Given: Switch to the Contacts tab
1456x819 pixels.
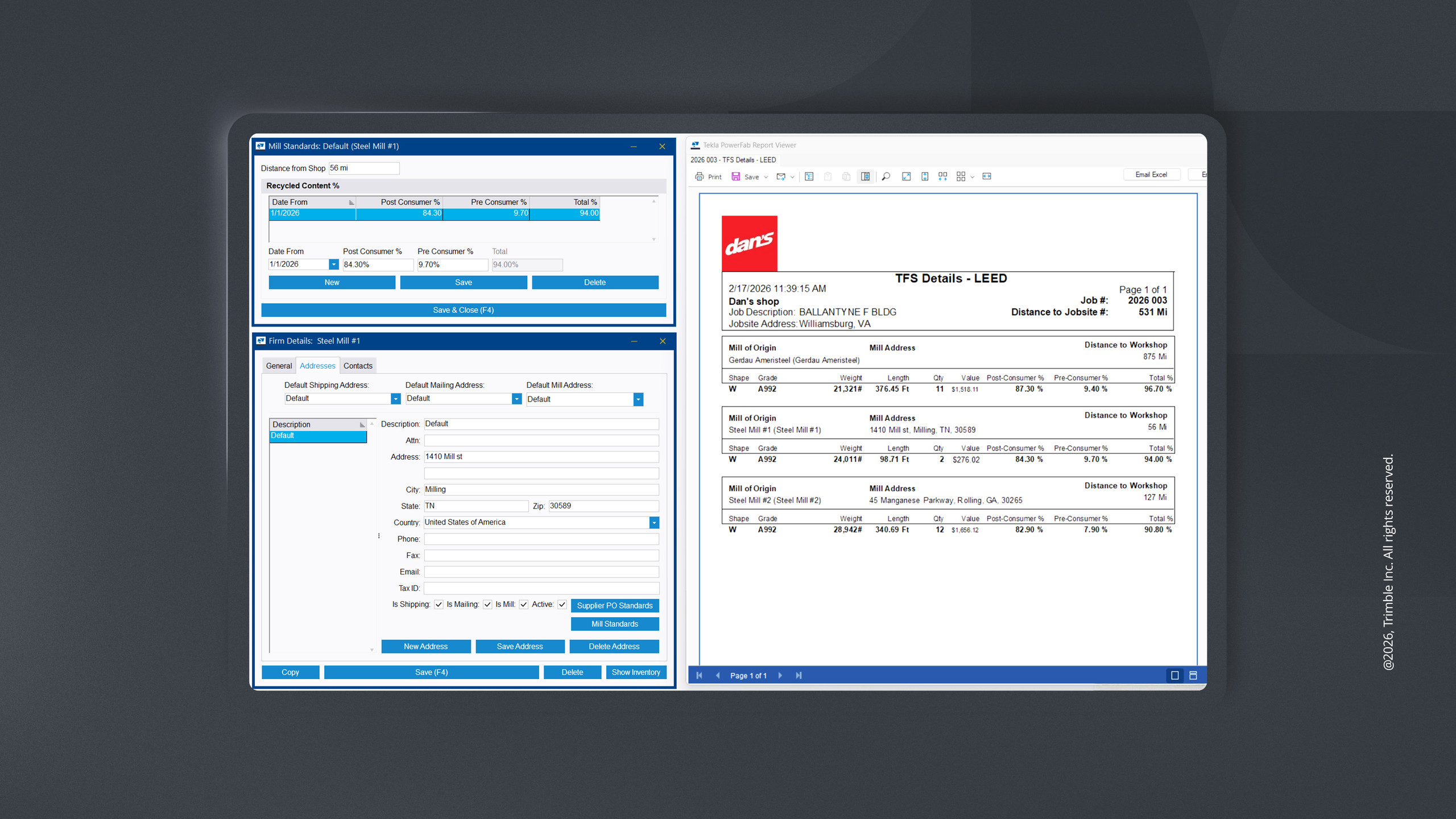Looking at the screenshot, I should (x=358, y=365).
